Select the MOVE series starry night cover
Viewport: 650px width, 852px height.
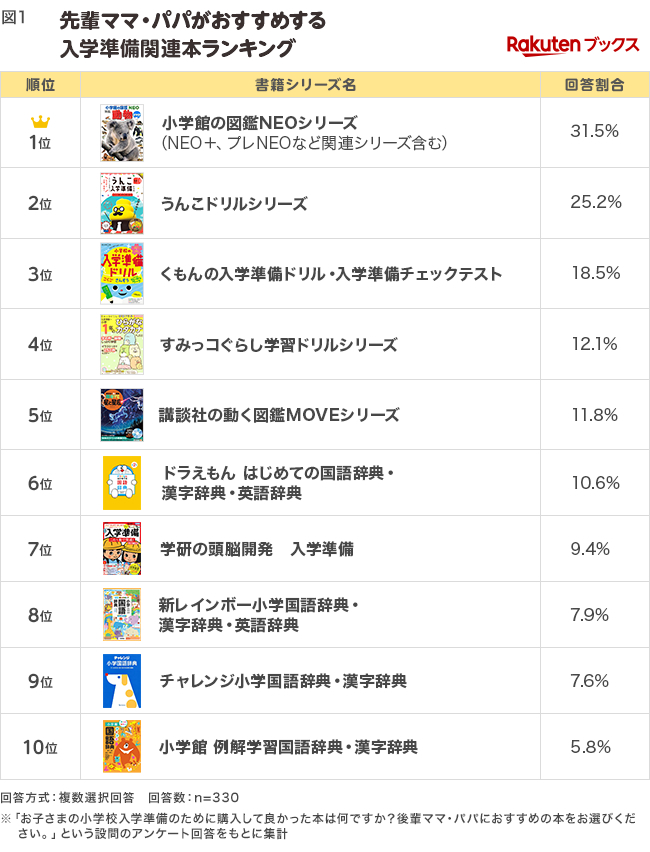pos(122,415)
